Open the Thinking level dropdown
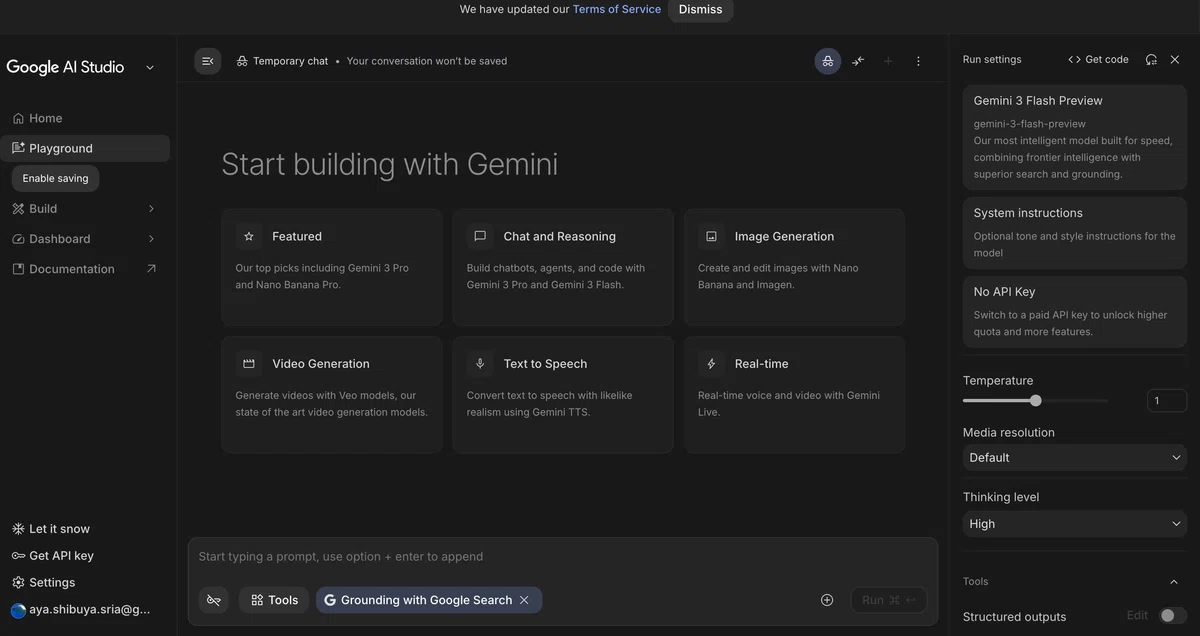Screen dimensions: 1200x636 1075,523
